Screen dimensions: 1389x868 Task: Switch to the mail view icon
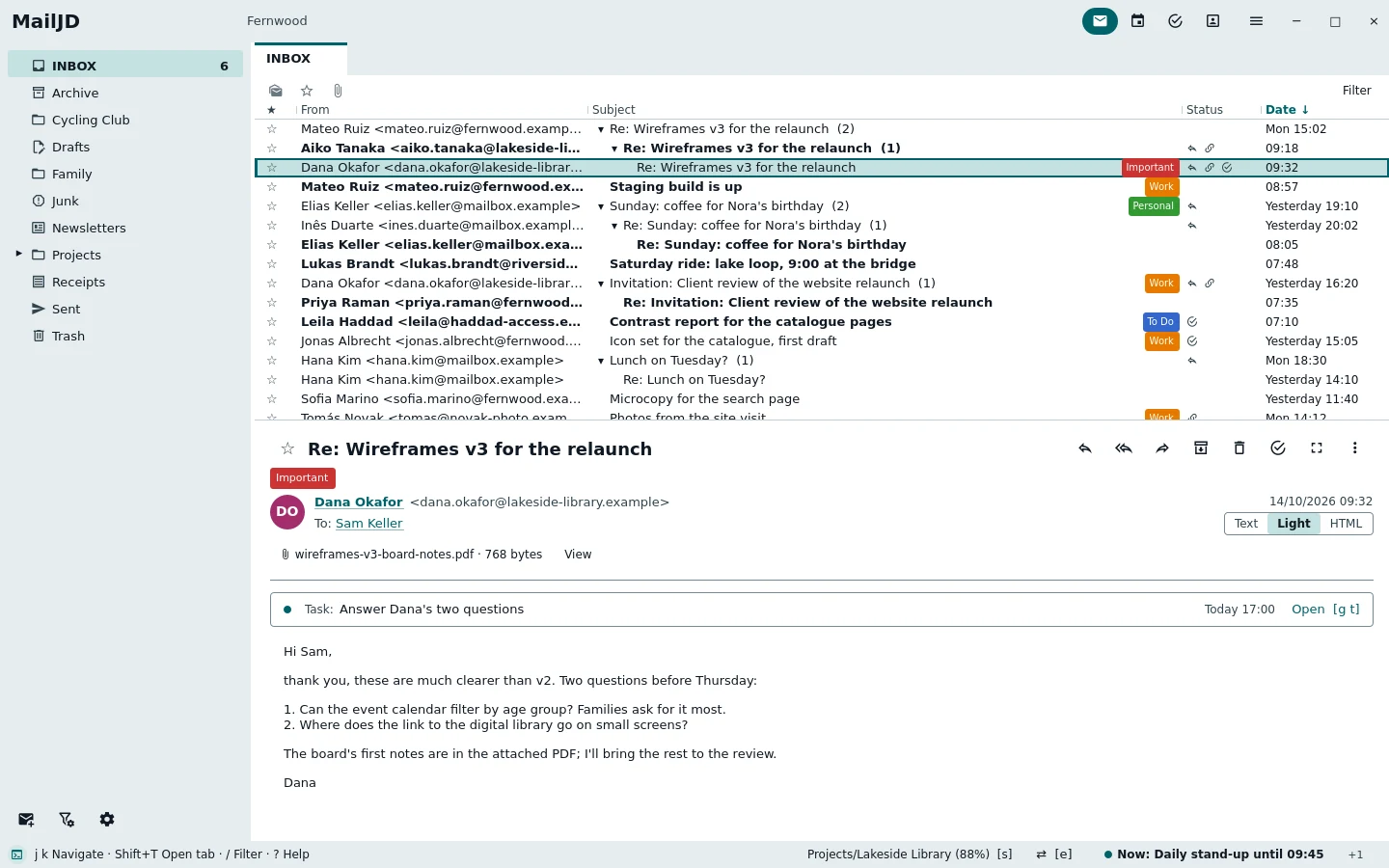click(1100, 21)
